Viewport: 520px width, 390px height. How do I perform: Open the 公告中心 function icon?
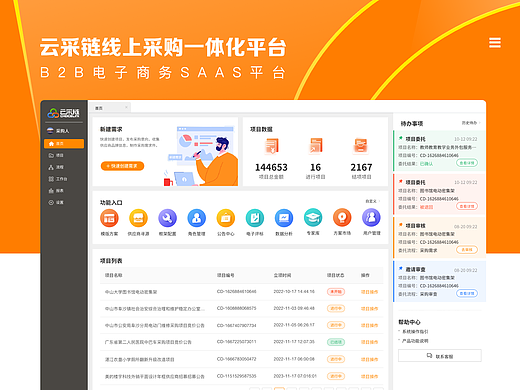(226, 218)
